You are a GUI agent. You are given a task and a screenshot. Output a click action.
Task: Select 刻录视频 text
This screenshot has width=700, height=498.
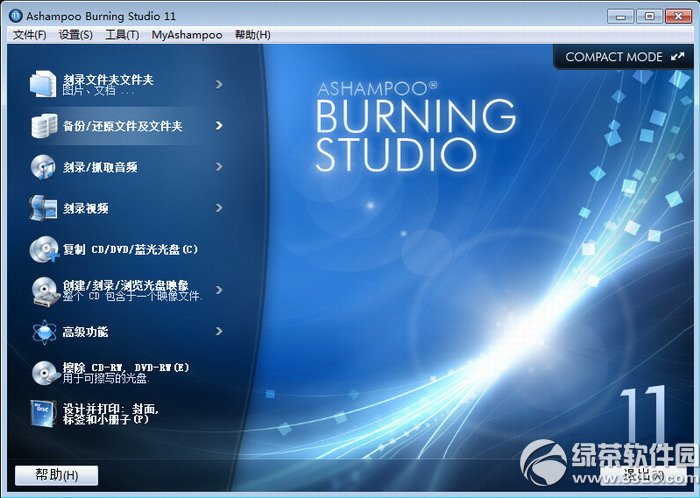[x=85, y=208]
